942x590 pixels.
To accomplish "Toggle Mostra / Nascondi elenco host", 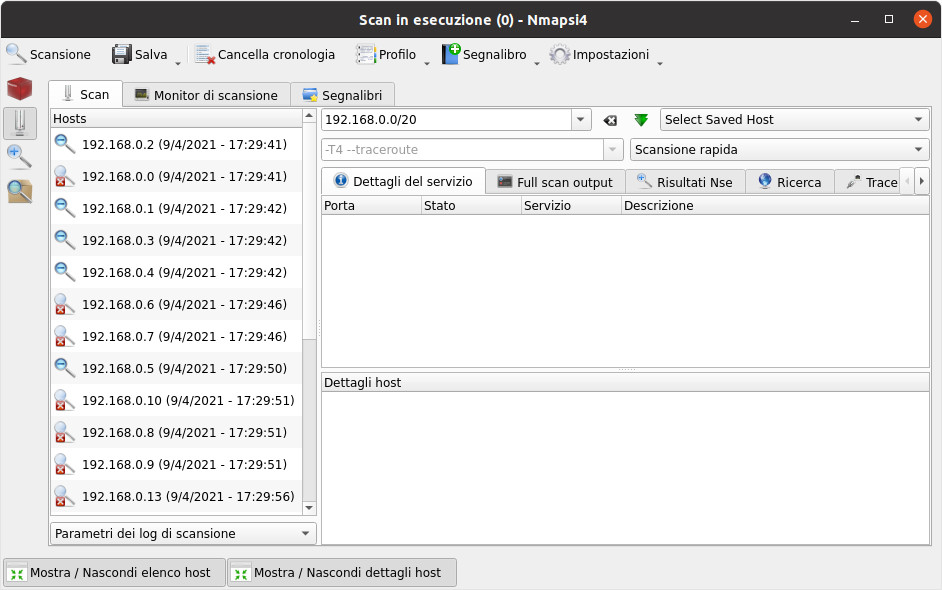I will click(114, 573).
